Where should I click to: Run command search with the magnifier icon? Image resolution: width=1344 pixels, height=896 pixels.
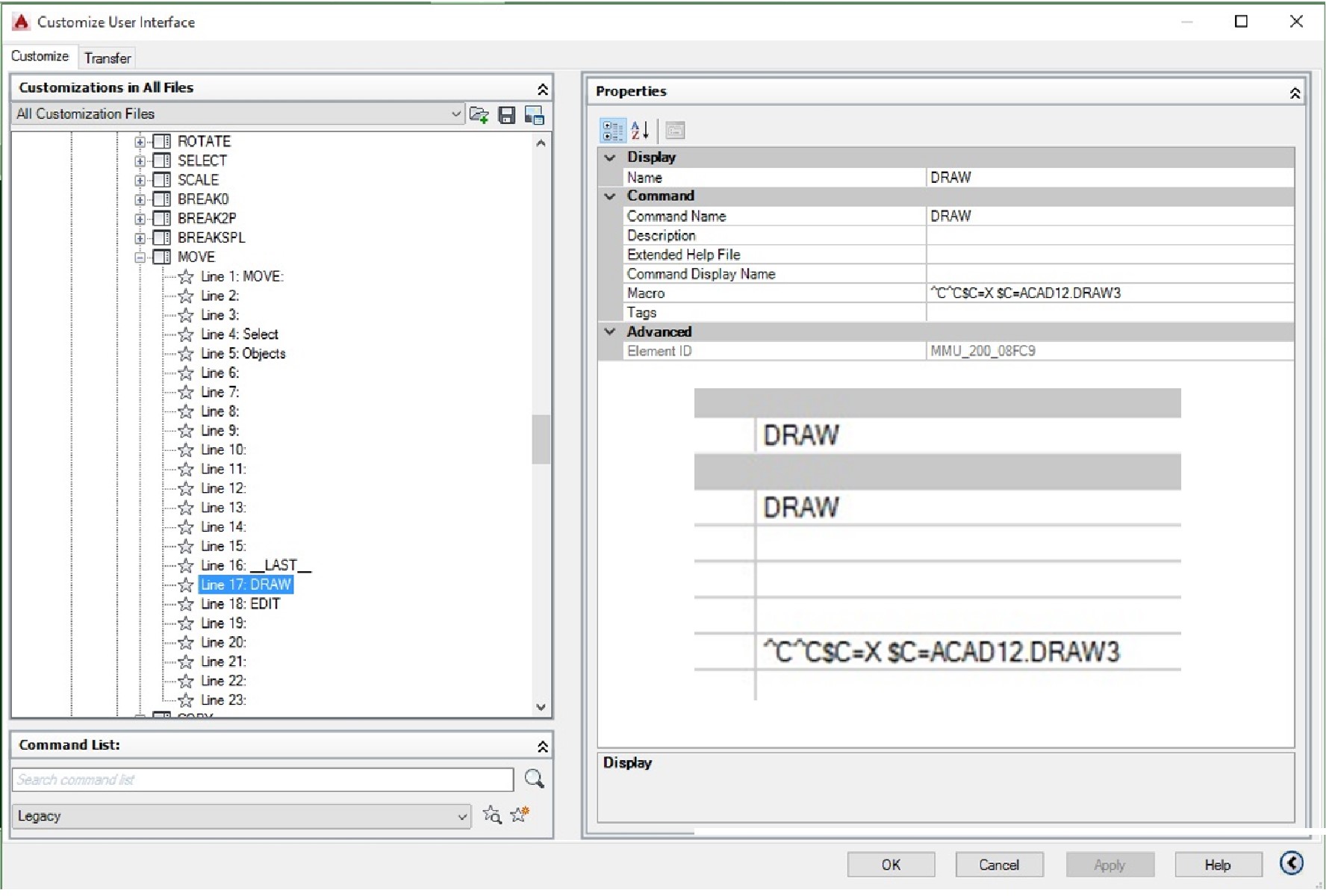[x=535, y=779]
